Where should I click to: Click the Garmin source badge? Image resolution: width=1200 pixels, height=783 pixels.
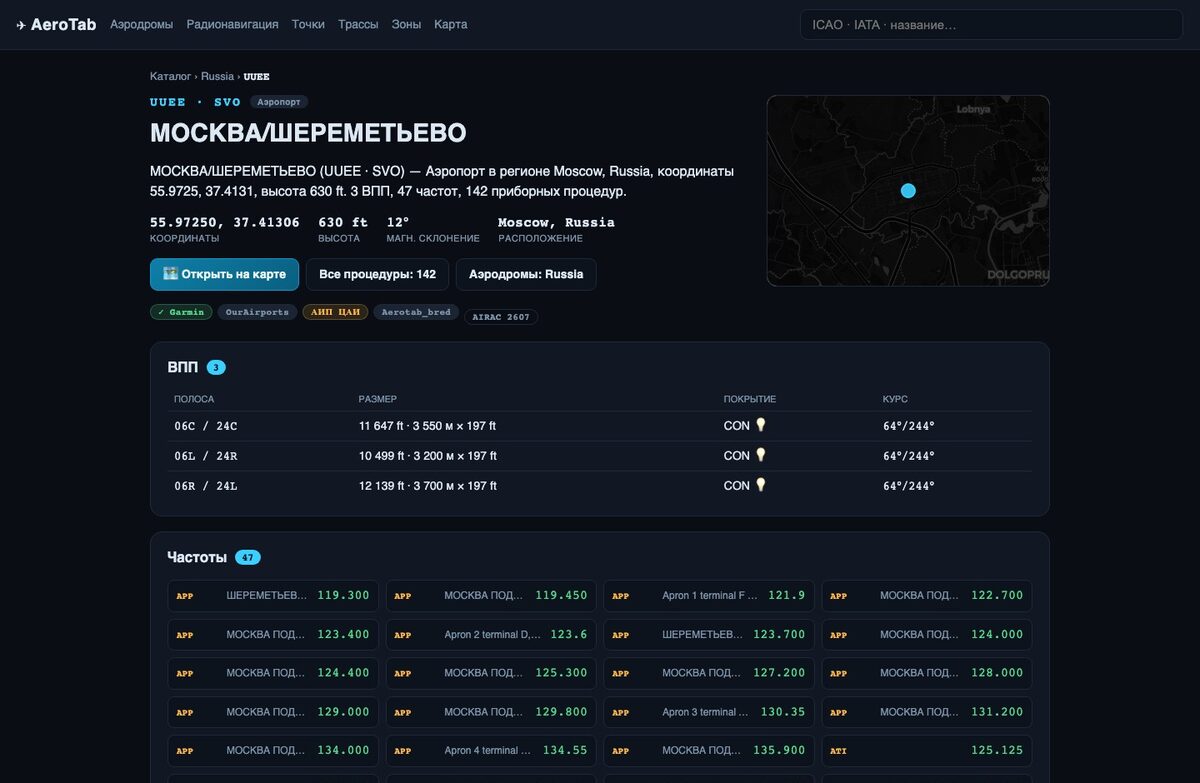[x=181, y=312]
